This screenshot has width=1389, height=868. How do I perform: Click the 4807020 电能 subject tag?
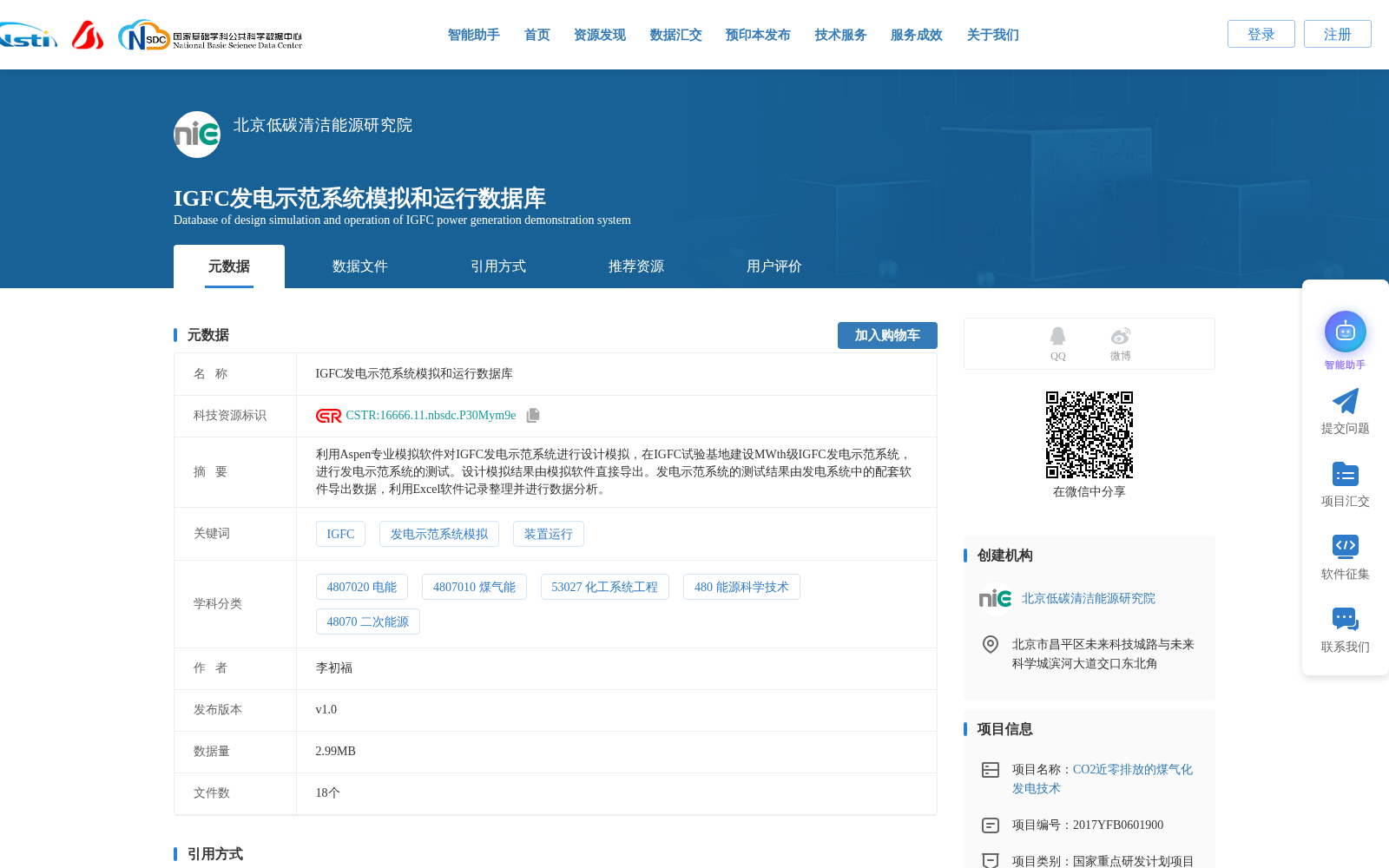coord(362,587)
